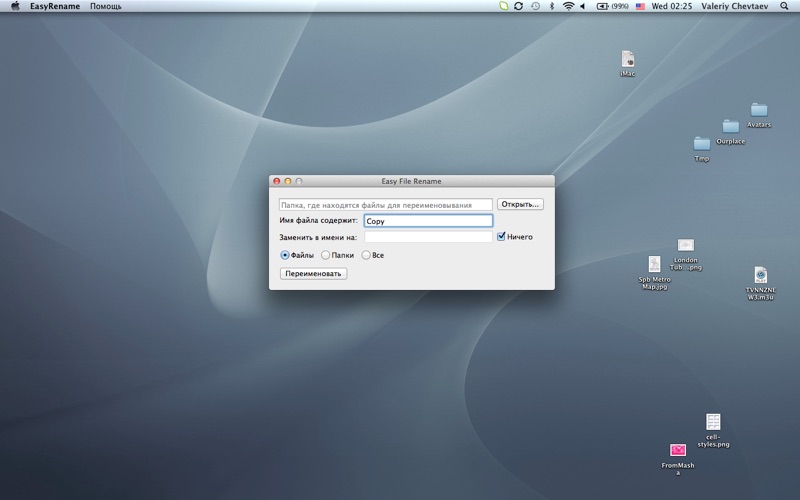This screenshot has width=800, height=500.
Task: Open the US flag input source menu
Action: click(640, 6)
